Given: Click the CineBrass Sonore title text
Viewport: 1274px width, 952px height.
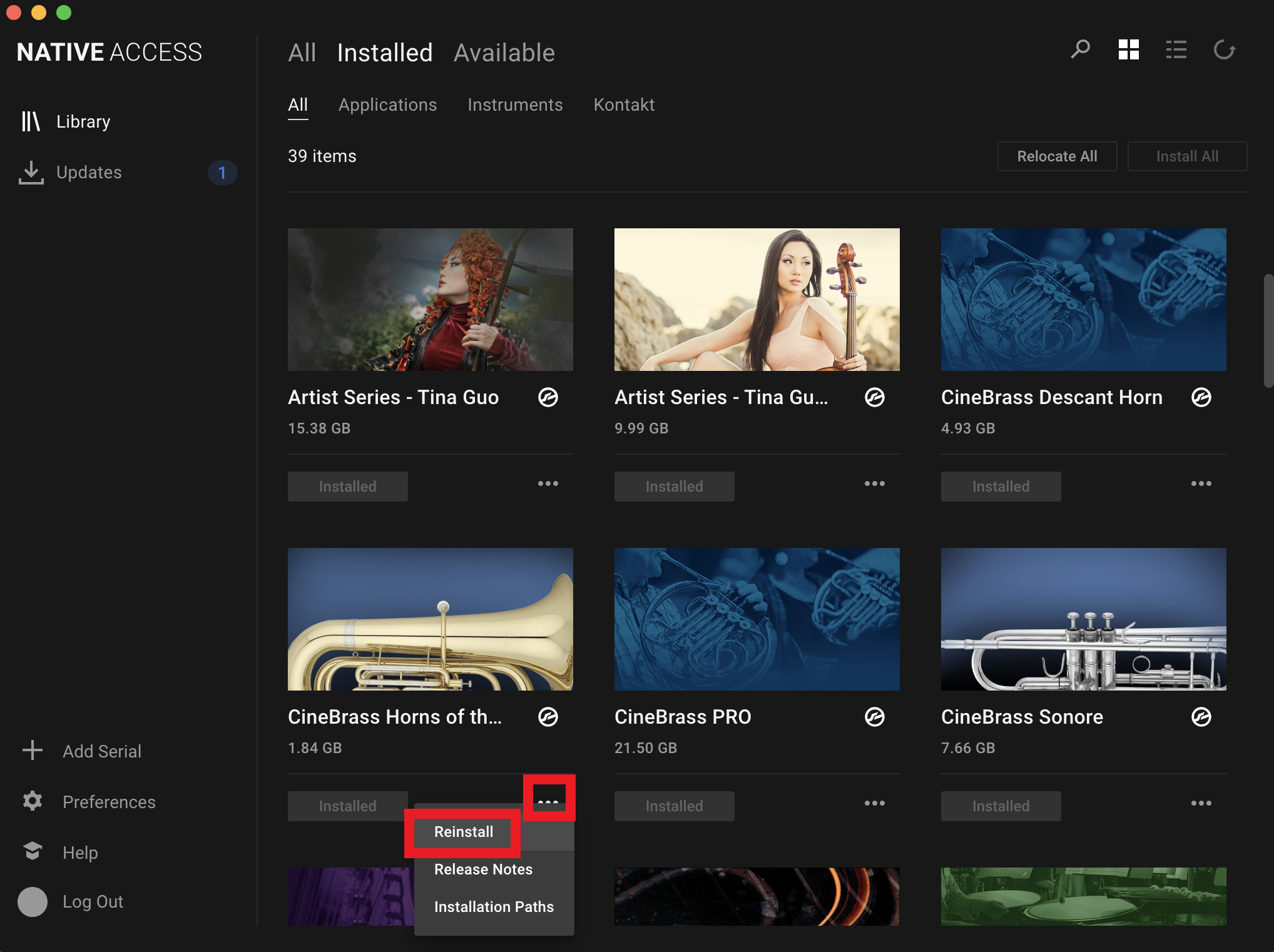Looking at the screenshot, I should pyautogui.click(x=1022, y=717).
